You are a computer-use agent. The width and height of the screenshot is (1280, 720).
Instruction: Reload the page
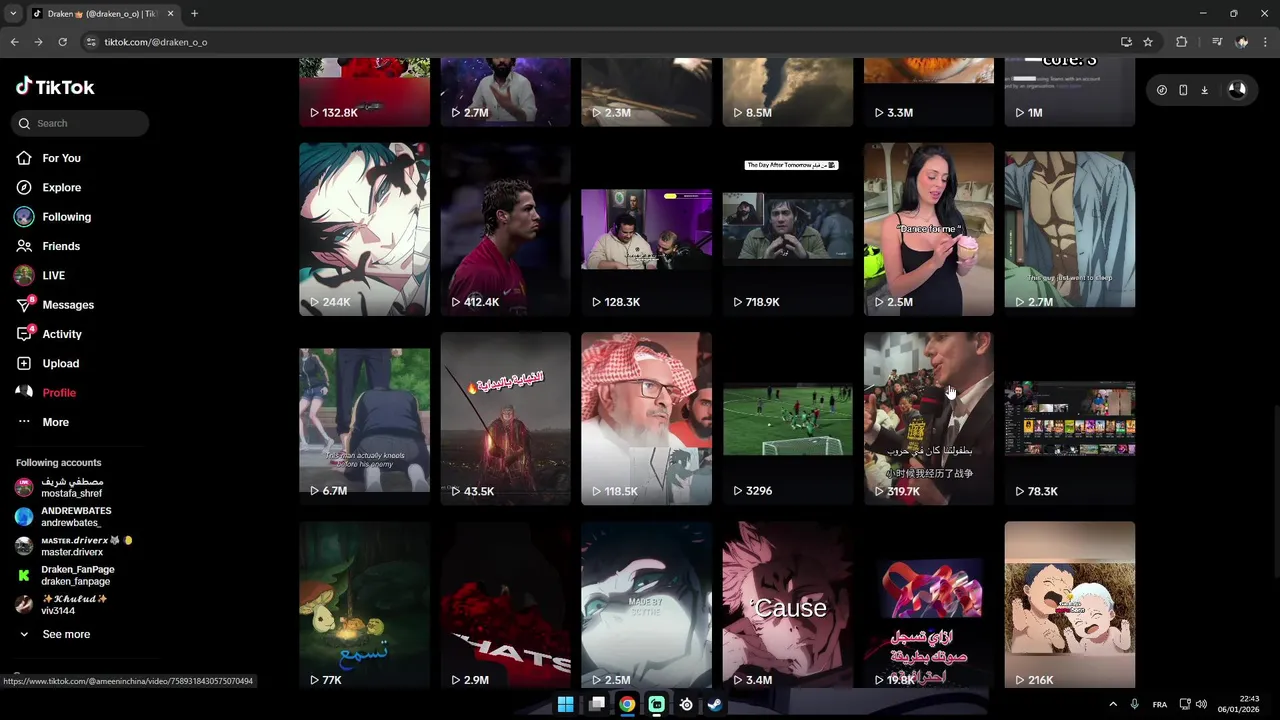coord(62,42)
